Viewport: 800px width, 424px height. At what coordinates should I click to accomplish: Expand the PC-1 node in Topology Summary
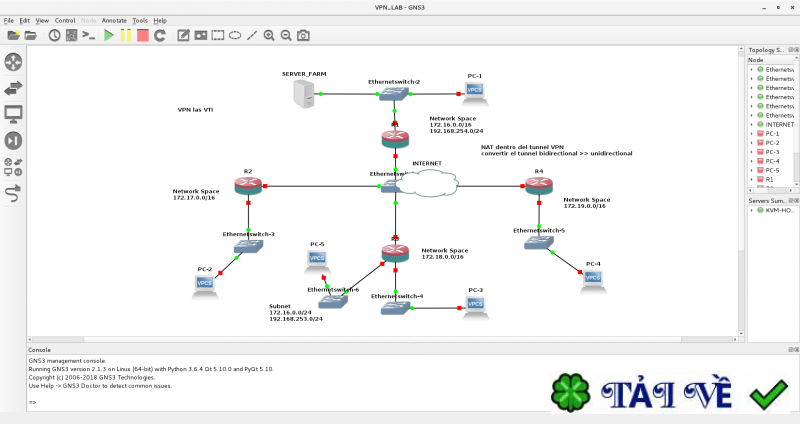coord(752,134)
